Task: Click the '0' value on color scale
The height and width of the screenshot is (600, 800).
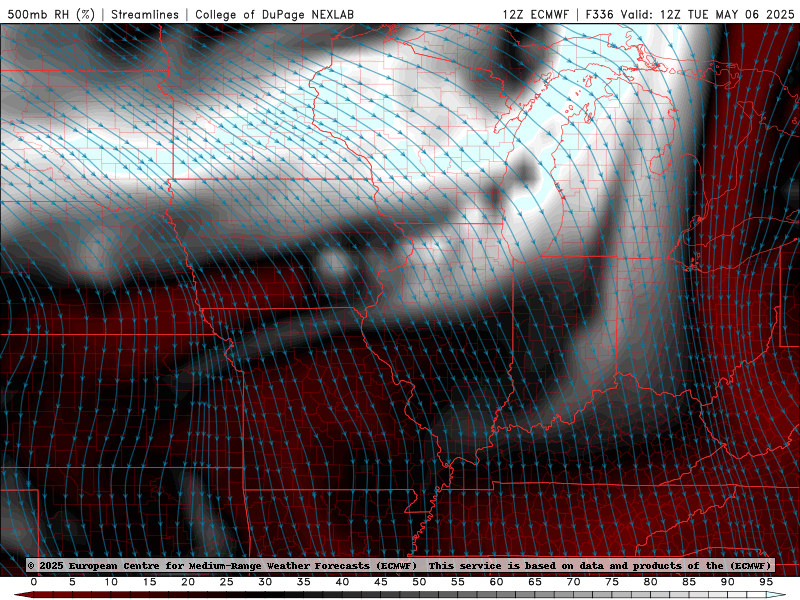Action: (x=34, y=582)
